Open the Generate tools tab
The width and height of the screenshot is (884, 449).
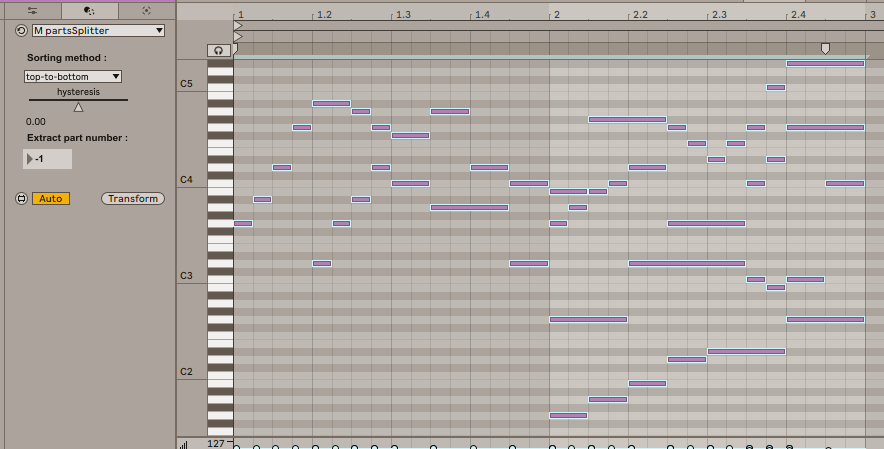click(x=147, y=11)
